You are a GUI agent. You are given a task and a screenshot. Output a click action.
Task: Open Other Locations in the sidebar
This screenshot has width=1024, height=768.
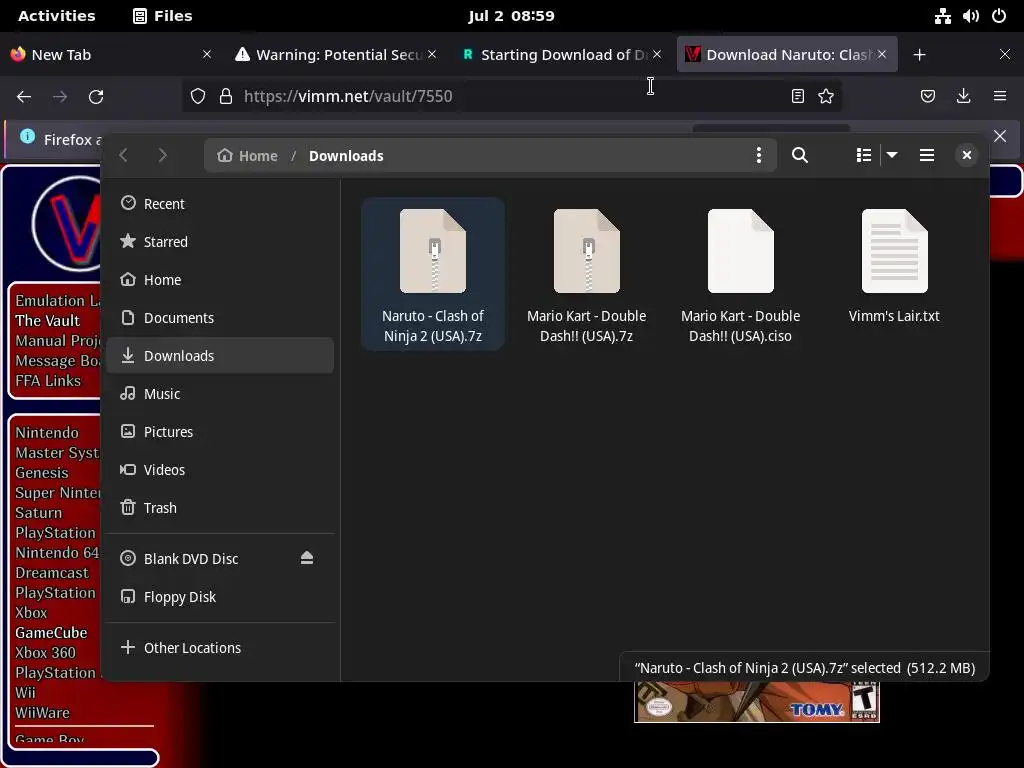(x=220, y=647)
